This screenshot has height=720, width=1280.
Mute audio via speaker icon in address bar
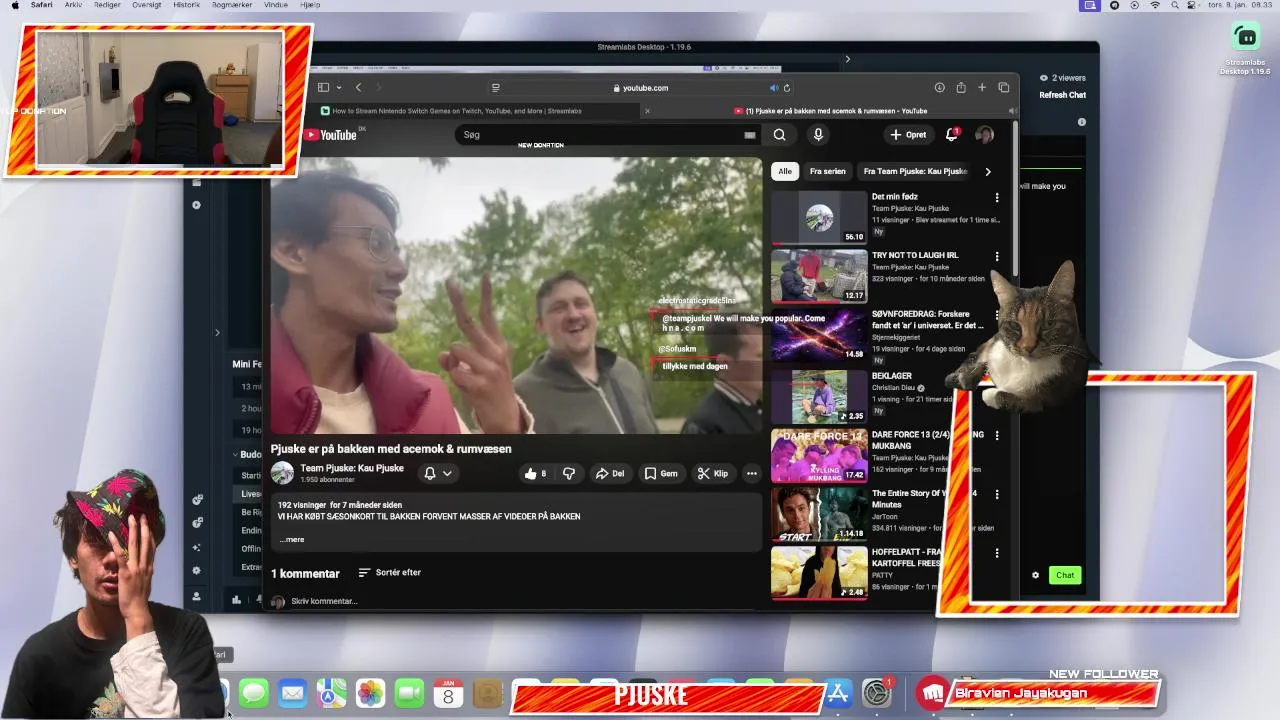click(773, 88)
